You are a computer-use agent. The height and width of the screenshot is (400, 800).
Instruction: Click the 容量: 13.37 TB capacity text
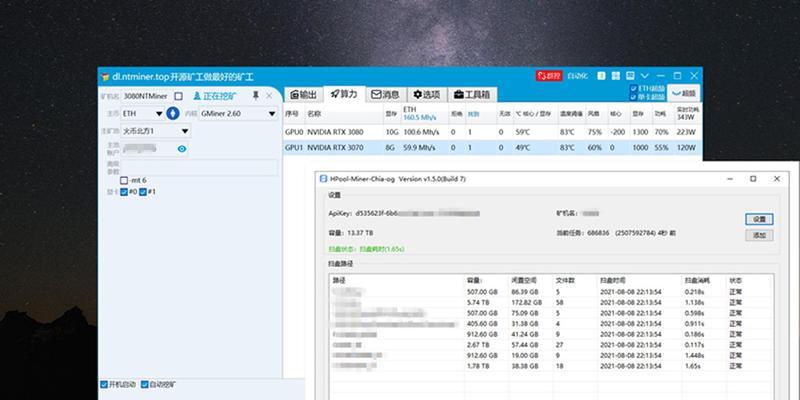pyautogui.click(x=351, y=233)
